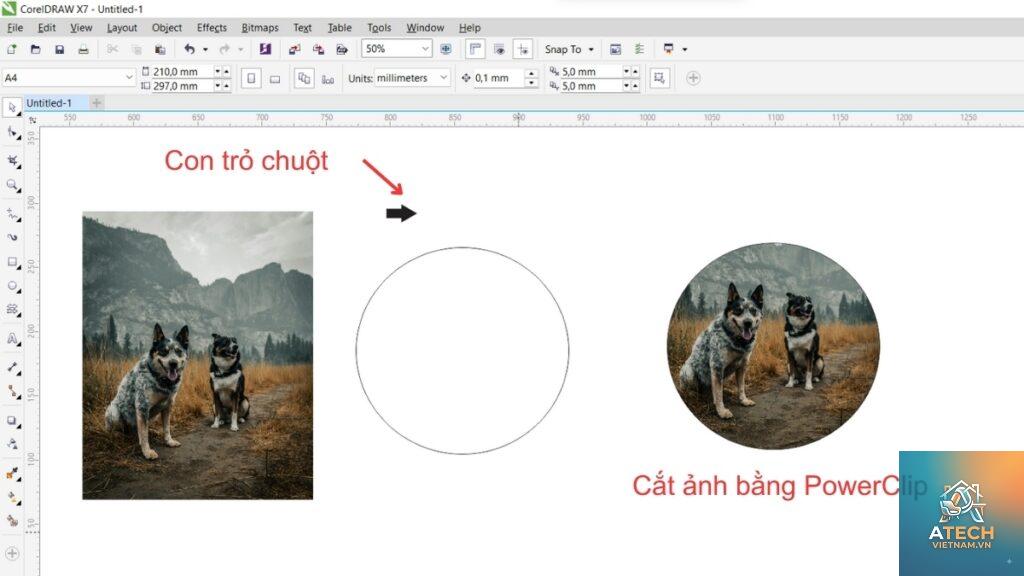Open the Effects menu
1024x576 pixels.
[x=212, y=27]
